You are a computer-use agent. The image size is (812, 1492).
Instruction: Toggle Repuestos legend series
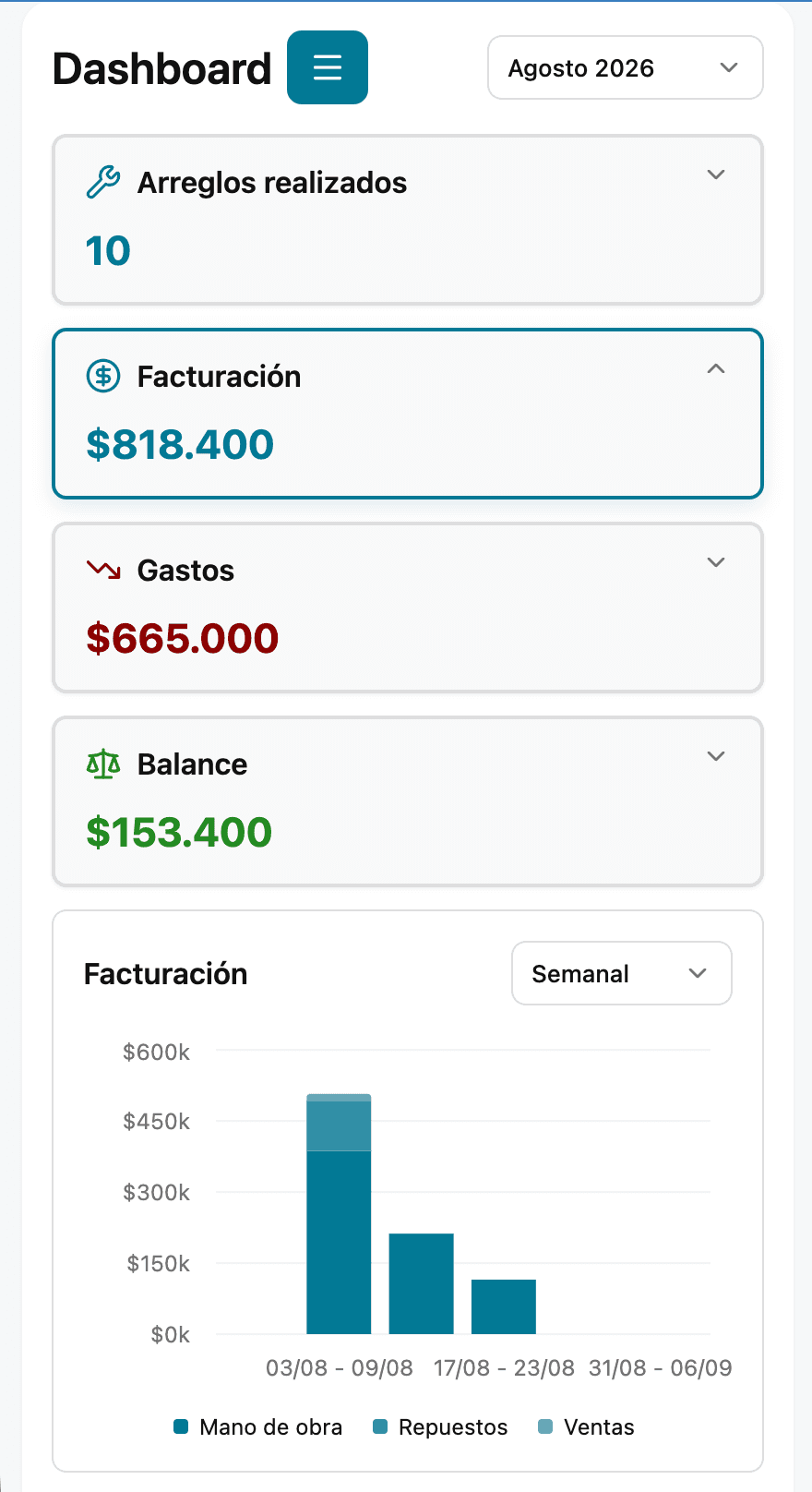coord(440,1427)
